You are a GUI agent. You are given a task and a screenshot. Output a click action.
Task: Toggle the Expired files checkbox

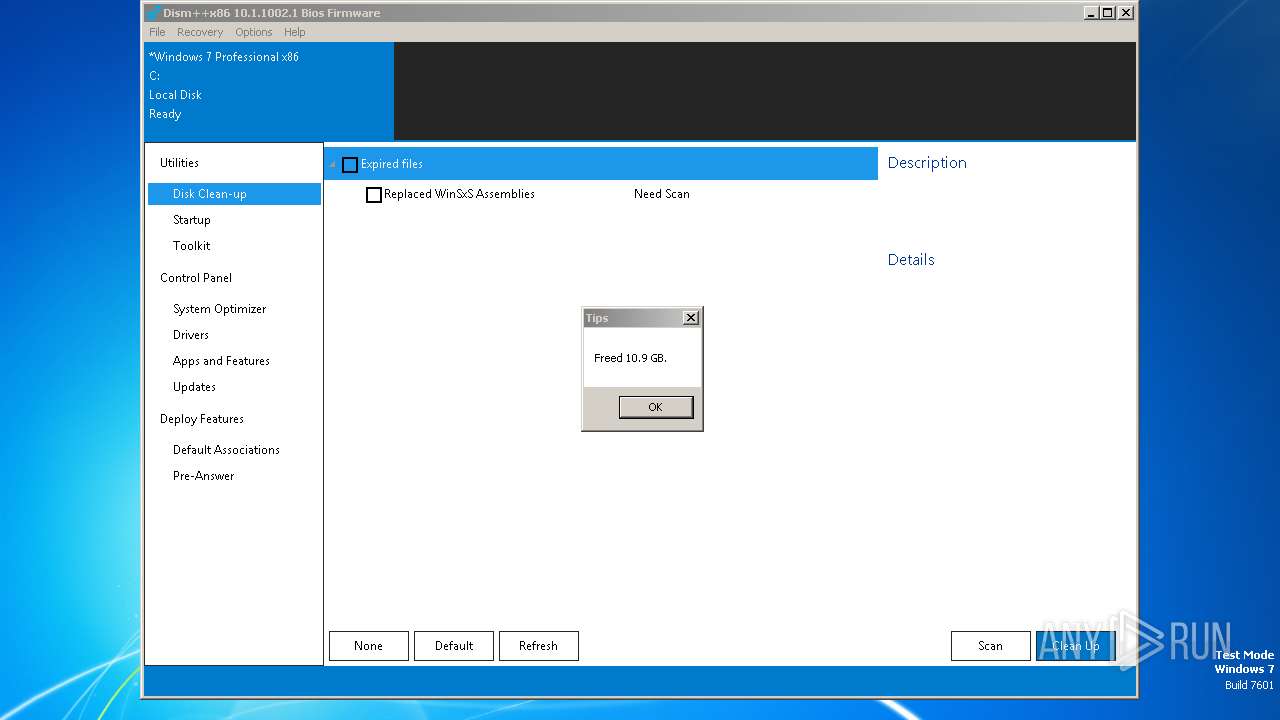(x=350, y=165)
